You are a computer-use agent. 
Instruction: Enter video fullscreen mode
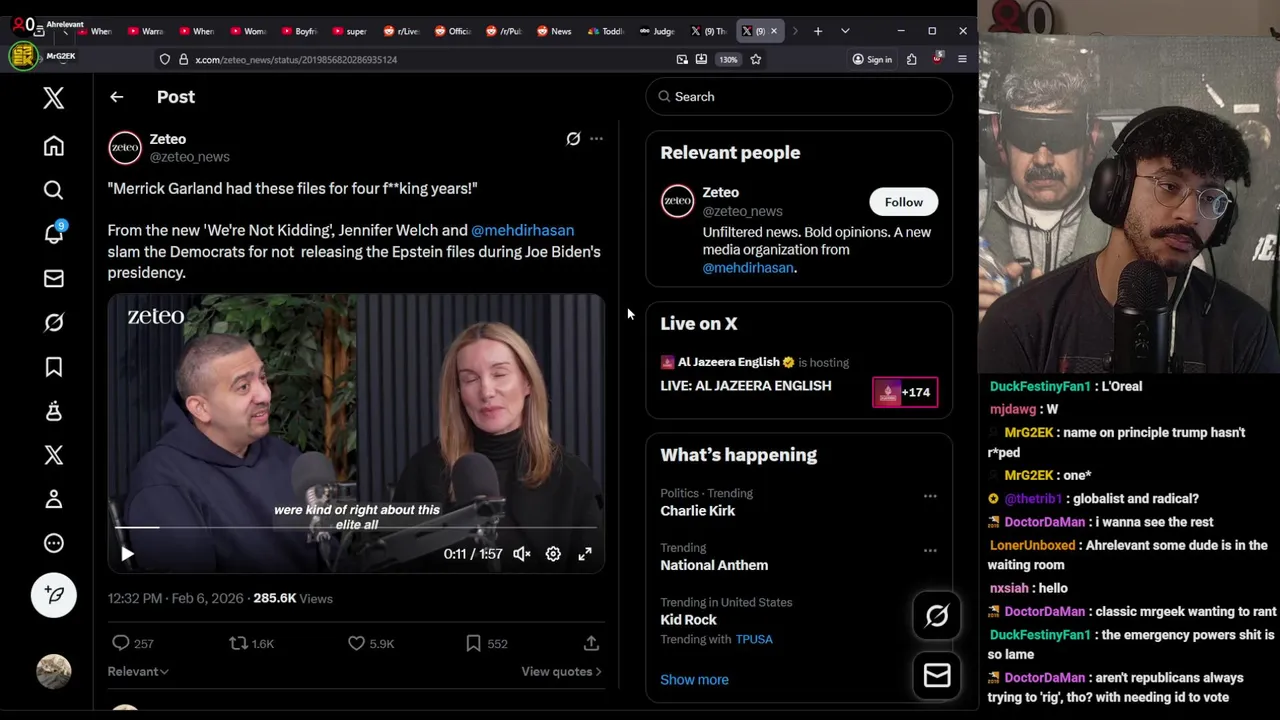[585, 554]
